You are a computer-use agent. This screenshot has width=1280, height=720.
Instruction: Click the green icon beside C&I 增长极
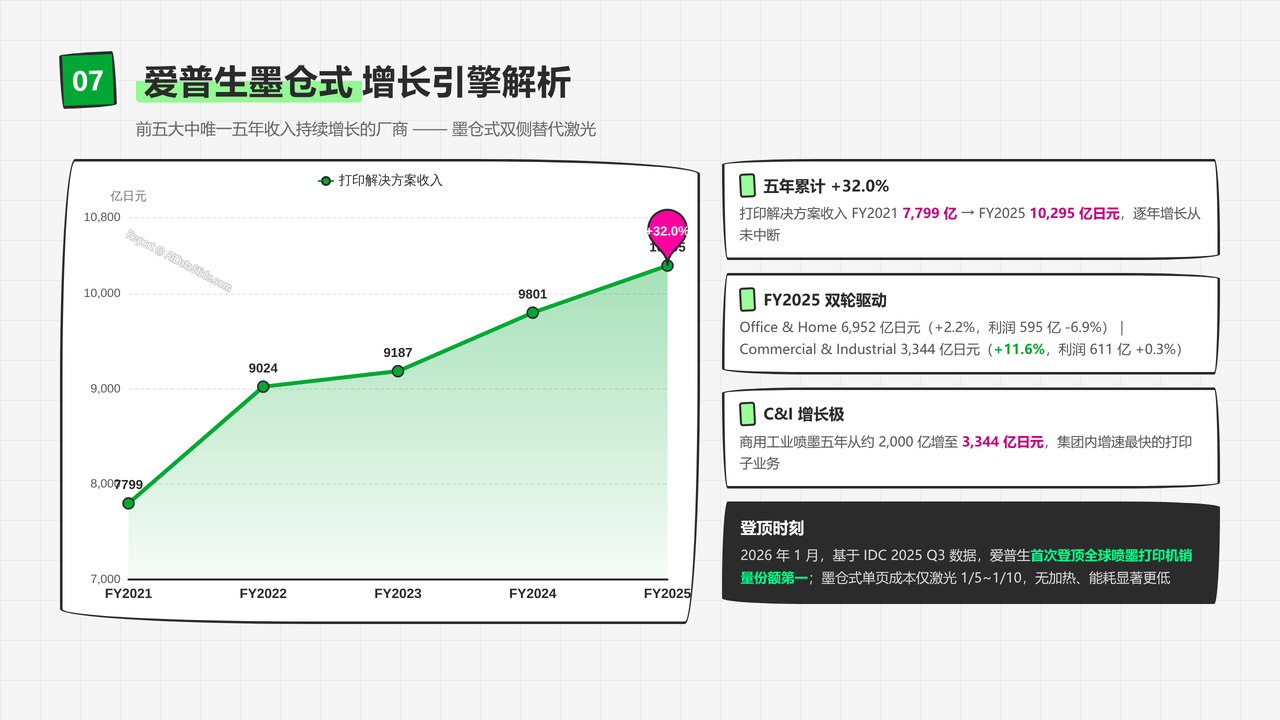point(747,414)
